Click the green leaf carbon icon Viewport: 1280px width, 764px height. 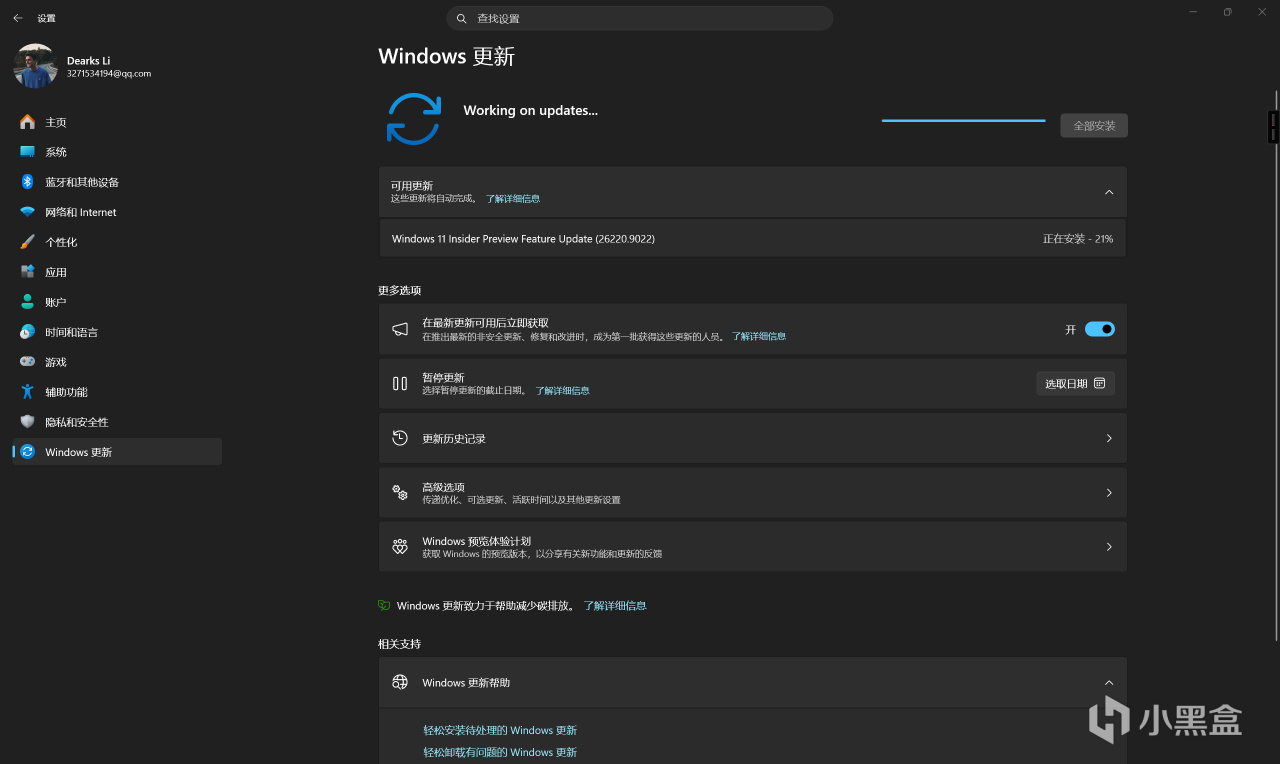[384, 605]
